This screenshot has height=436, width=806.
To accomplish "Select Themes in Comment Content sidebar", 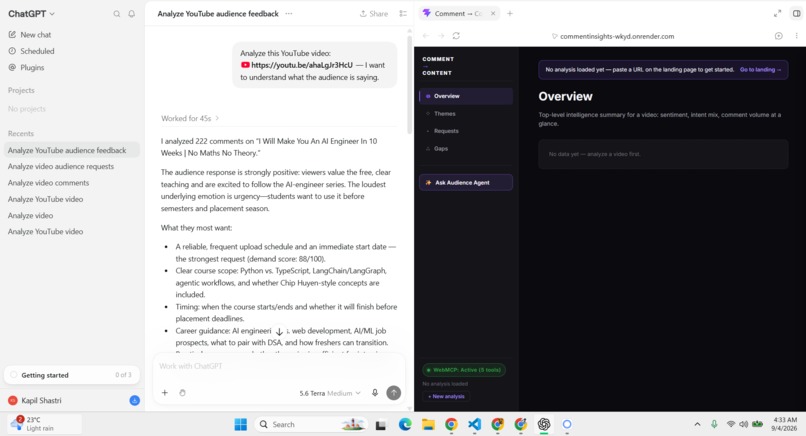I will [466, 114].
